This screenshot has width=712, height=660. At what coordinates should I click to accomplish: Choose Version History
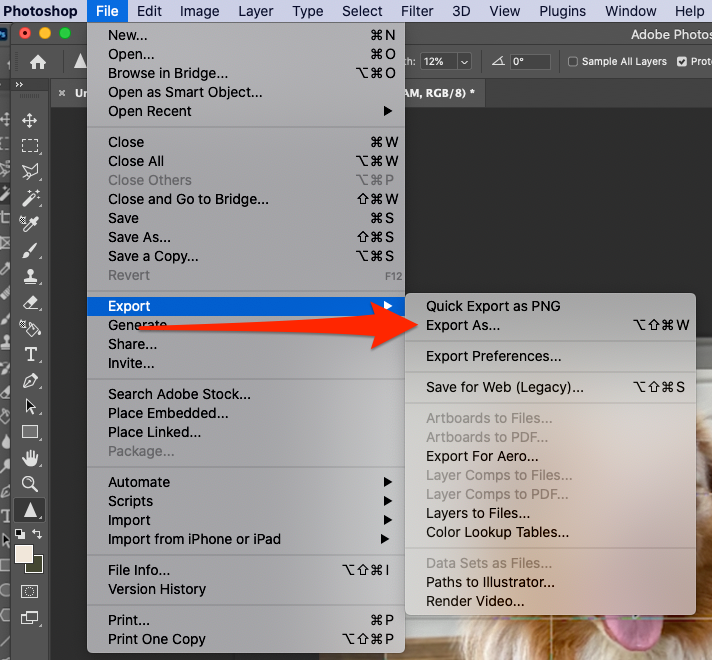(x=246, y=589)
